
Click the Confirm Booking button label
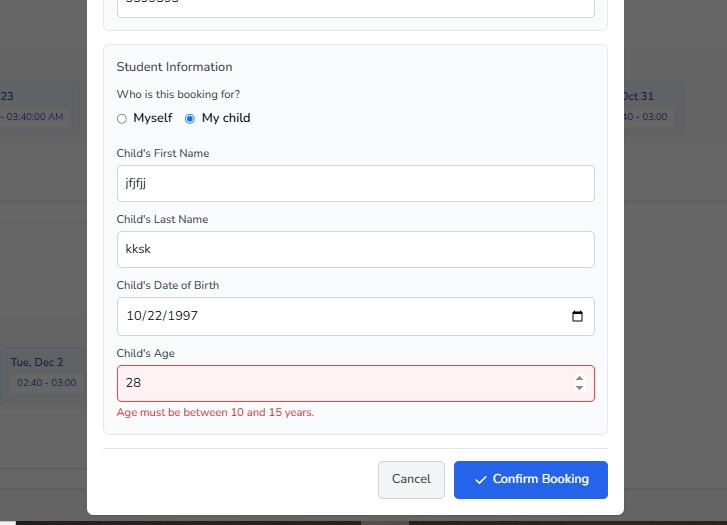coord(540,480)
